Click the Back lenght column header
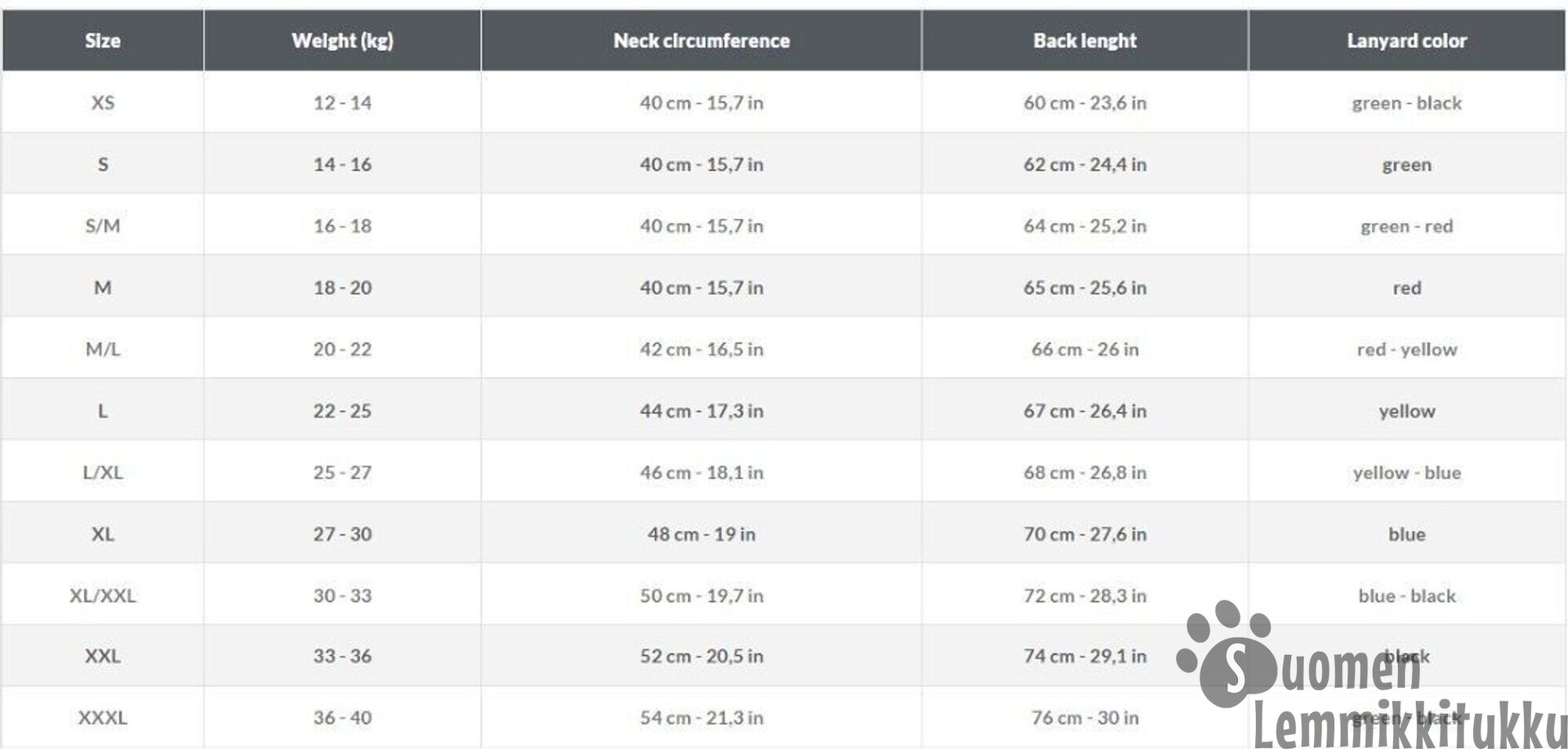1568x749 pixels. pyautogui.click(x=1085, y=40)
